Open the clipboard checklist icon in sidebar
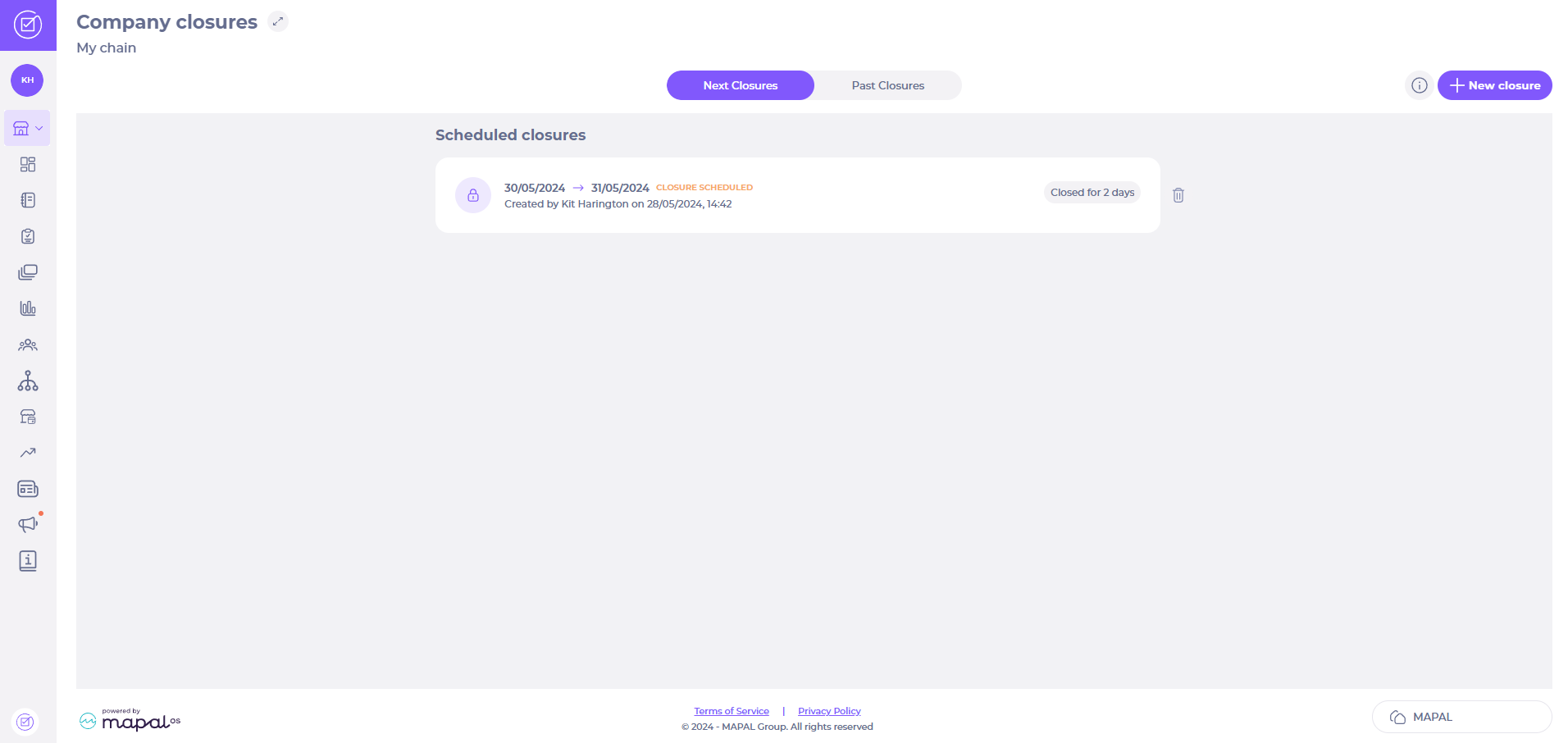This screenshot has height=743, width=1568. (28, 236)
